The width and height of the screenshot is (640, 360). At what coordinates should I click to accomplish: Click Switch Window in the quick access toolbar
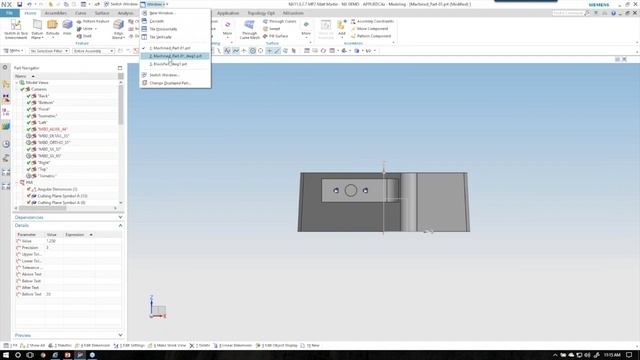(121, 4)
